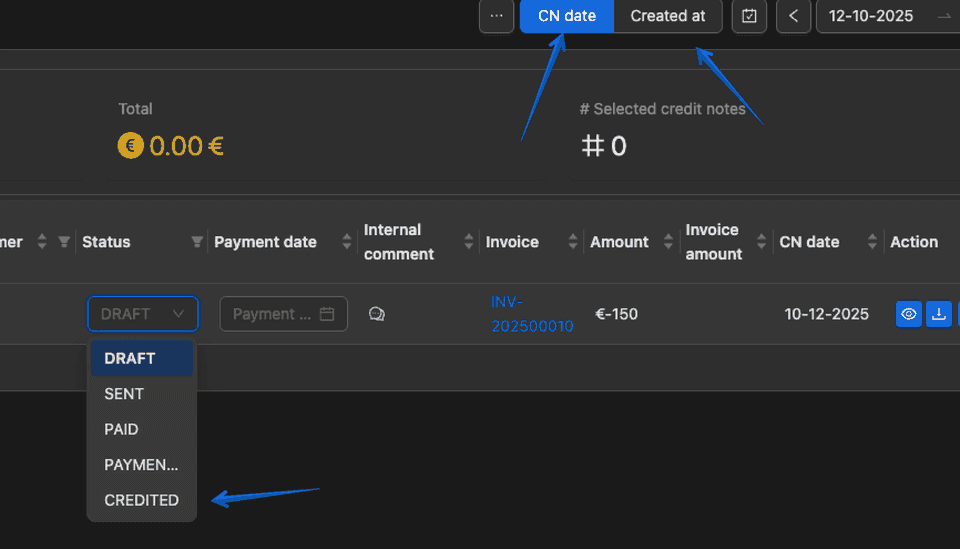This screenshot has height=549, width=960.
Task: View credit note with eye icon
Action: (909, 314)
